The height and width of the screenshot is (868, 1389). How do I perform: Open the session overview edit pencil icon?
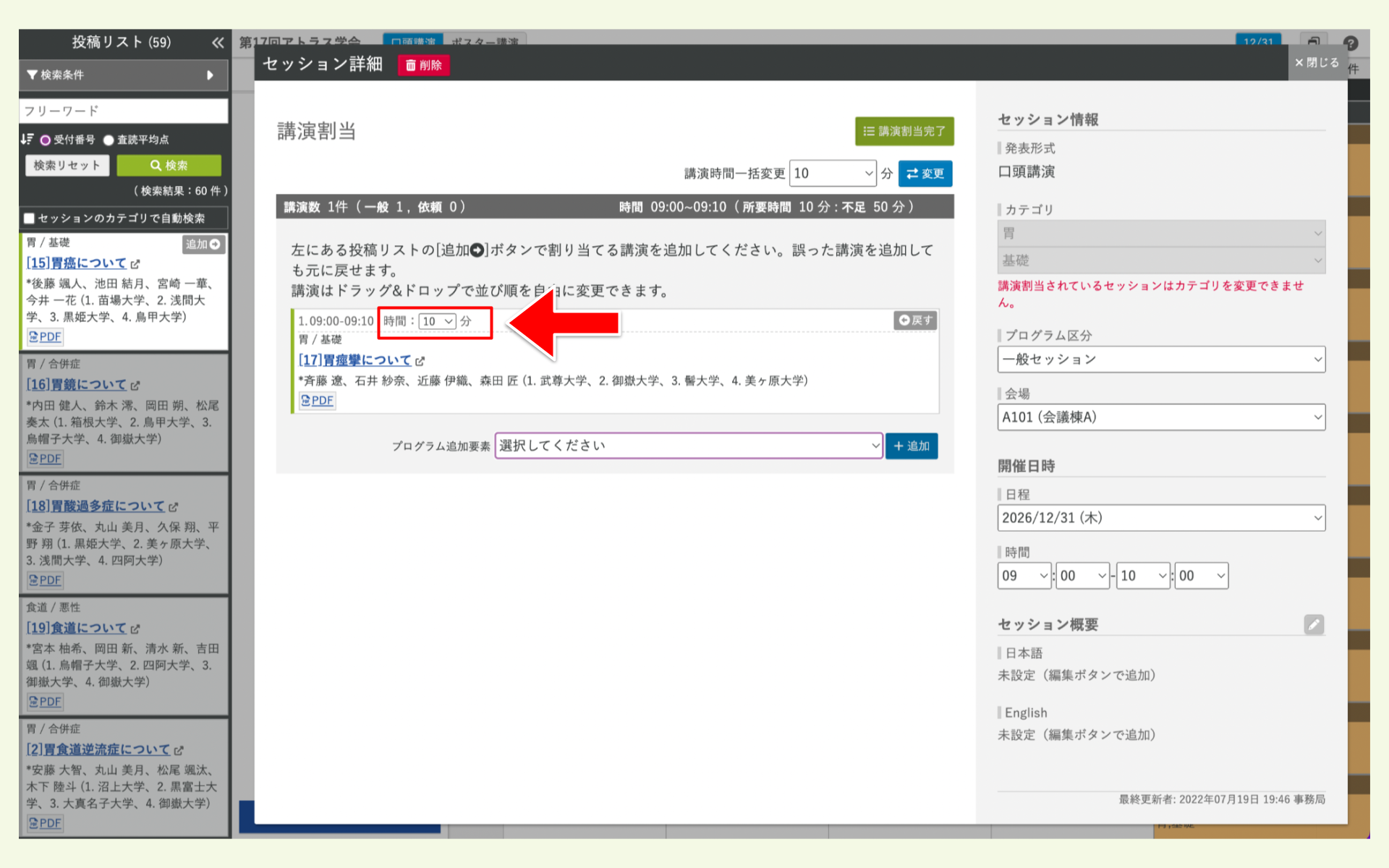pyautogui.click(x=1314, y=625)
